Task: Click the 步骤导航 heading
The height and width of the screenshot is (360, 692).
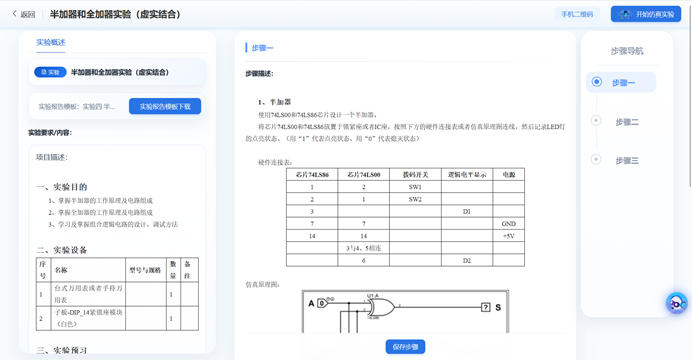Action: click(627, 51)
